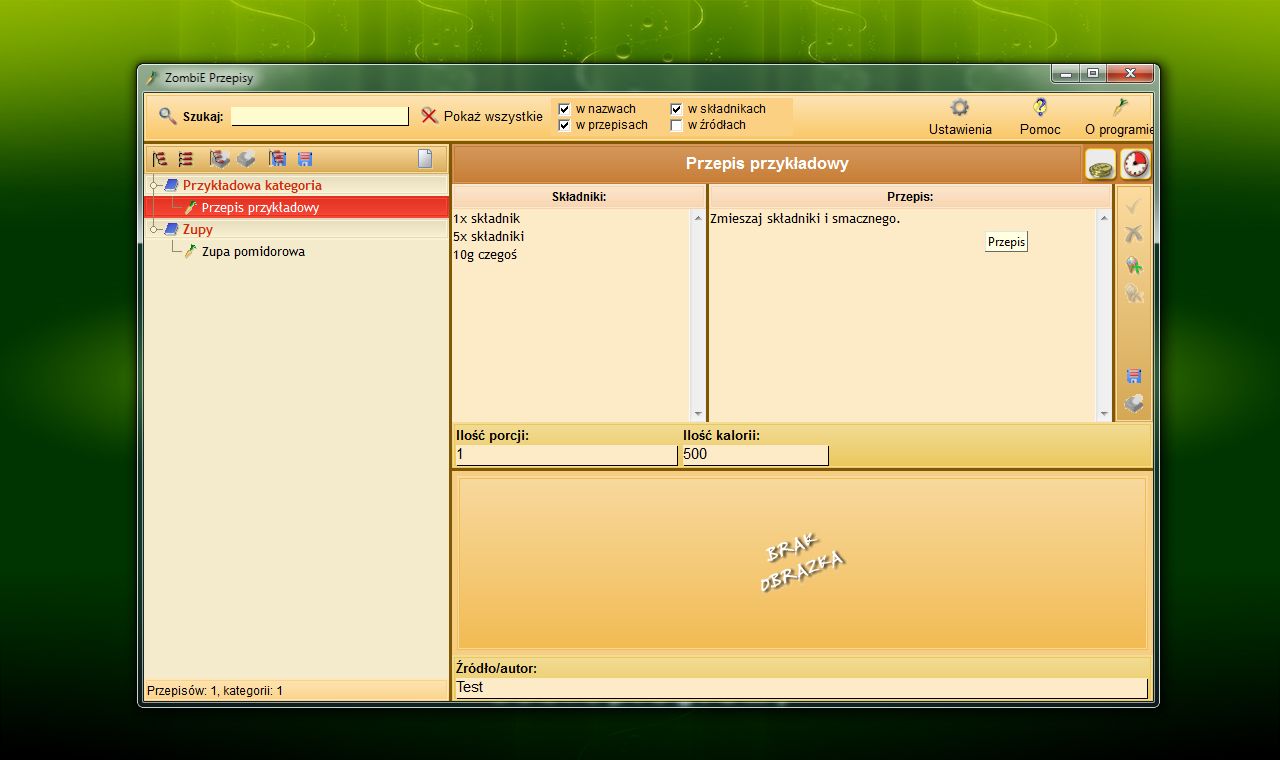1280x760 pixels.
Task: Click the grayed remove recipe icon
Action: pyautogui.click(x=1133, y=293)
